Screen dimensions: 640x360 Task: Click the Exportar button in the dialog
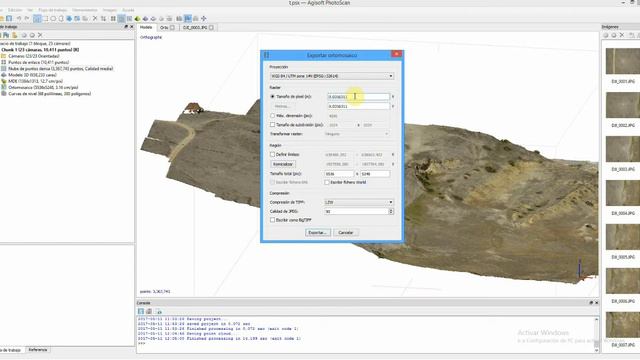[x=318, y=233]
